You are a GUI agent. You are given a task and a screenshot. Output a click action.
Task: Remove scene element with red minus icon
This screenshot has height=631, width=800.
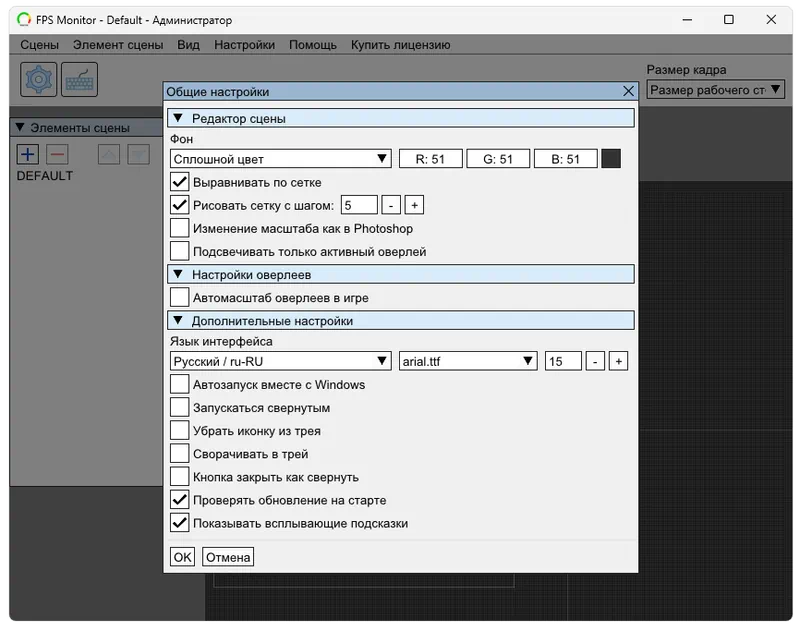[57, 154]
